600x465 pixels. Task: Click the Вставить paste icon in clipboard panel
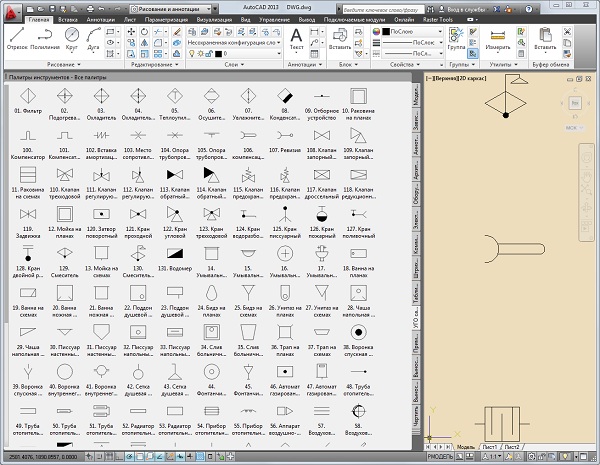pyautogui.click(x=546, y=37)
